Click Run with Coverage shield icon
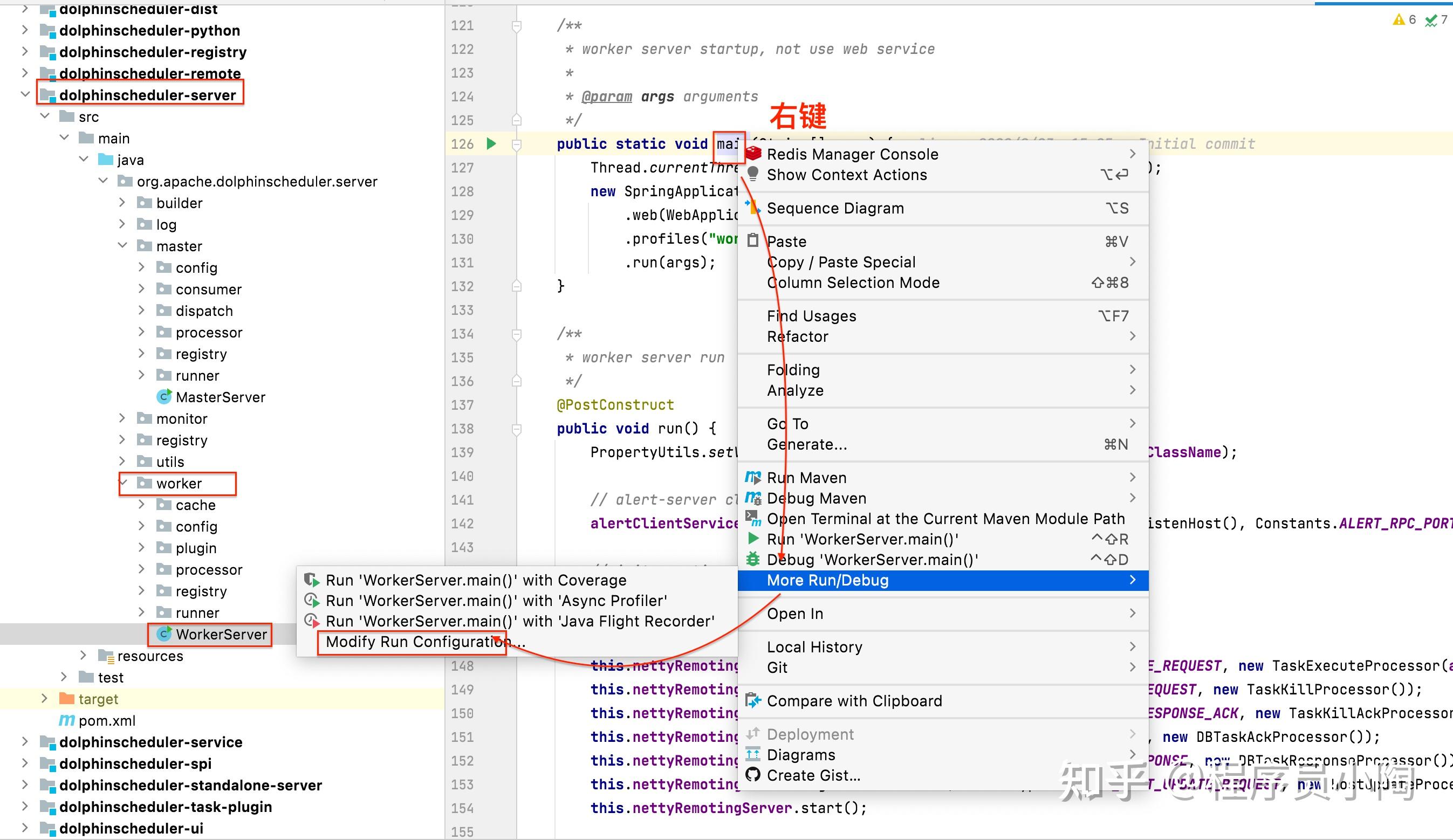Viewport: 1453px width, 840px height. [x=311, y=580]
